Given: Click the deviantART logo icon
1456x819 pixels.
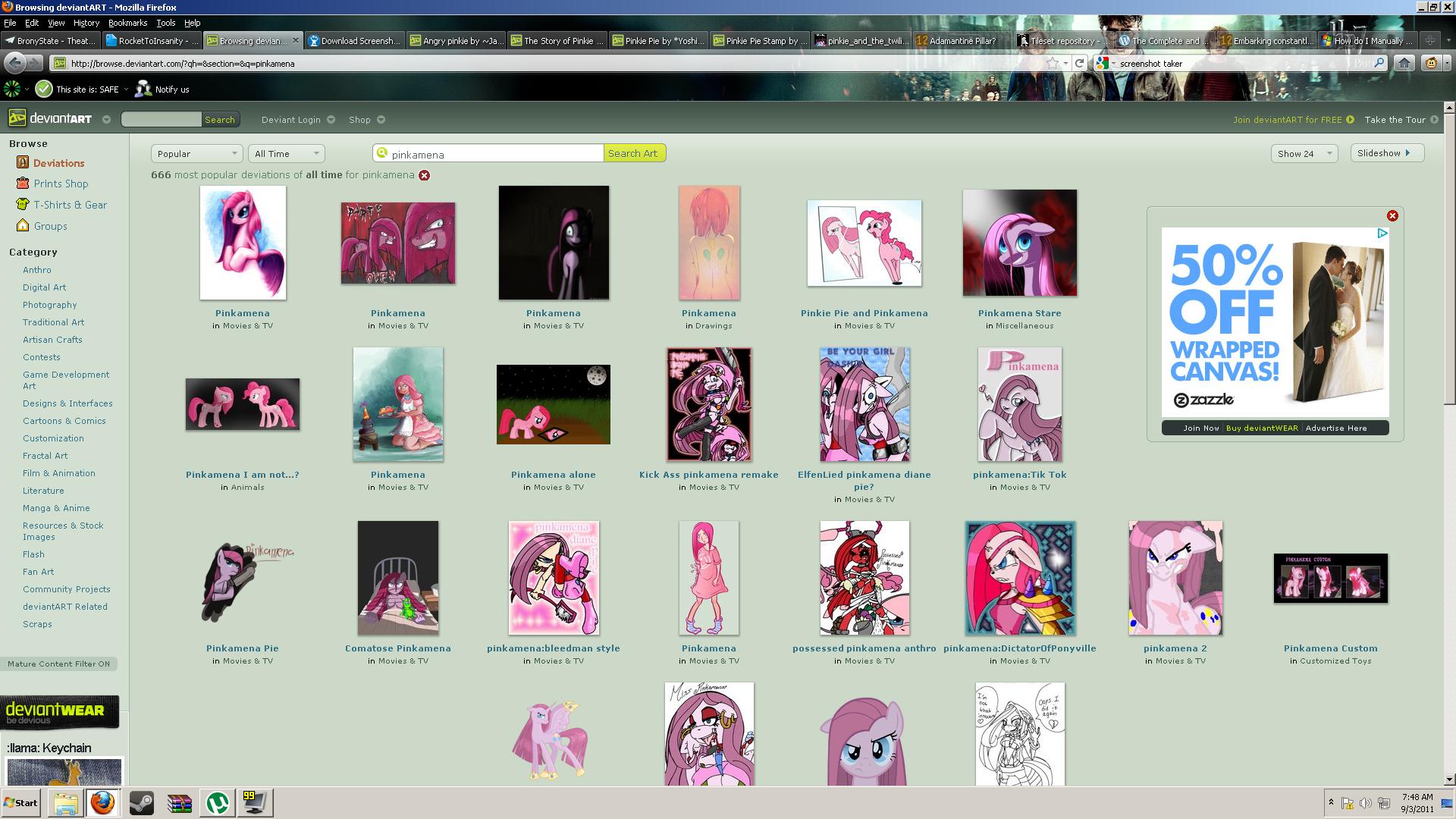Looking at the screenshot, I should click(x=17, y=118).
